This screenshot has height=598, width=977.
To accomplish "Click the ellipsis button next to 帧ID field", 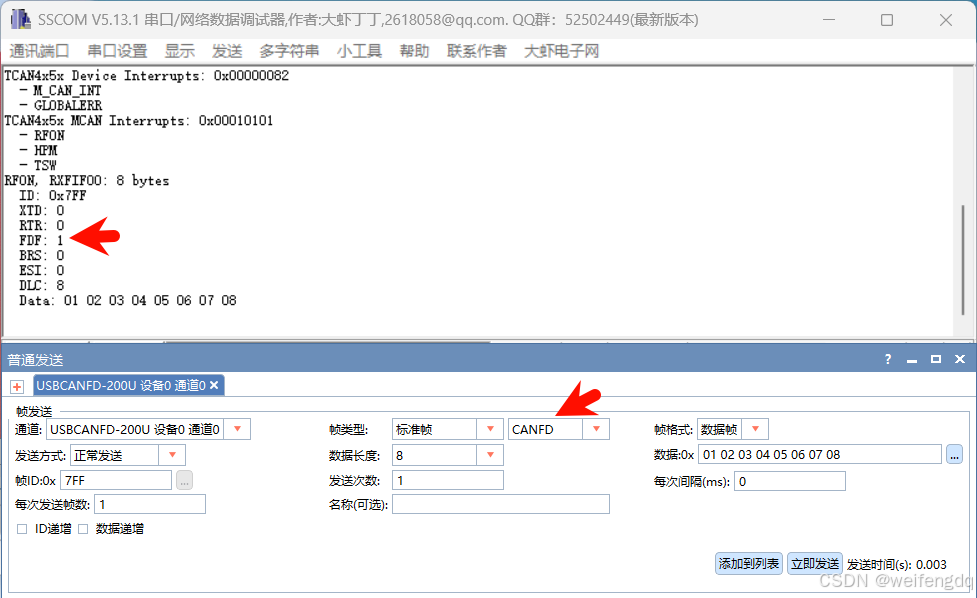I will 184,480.
